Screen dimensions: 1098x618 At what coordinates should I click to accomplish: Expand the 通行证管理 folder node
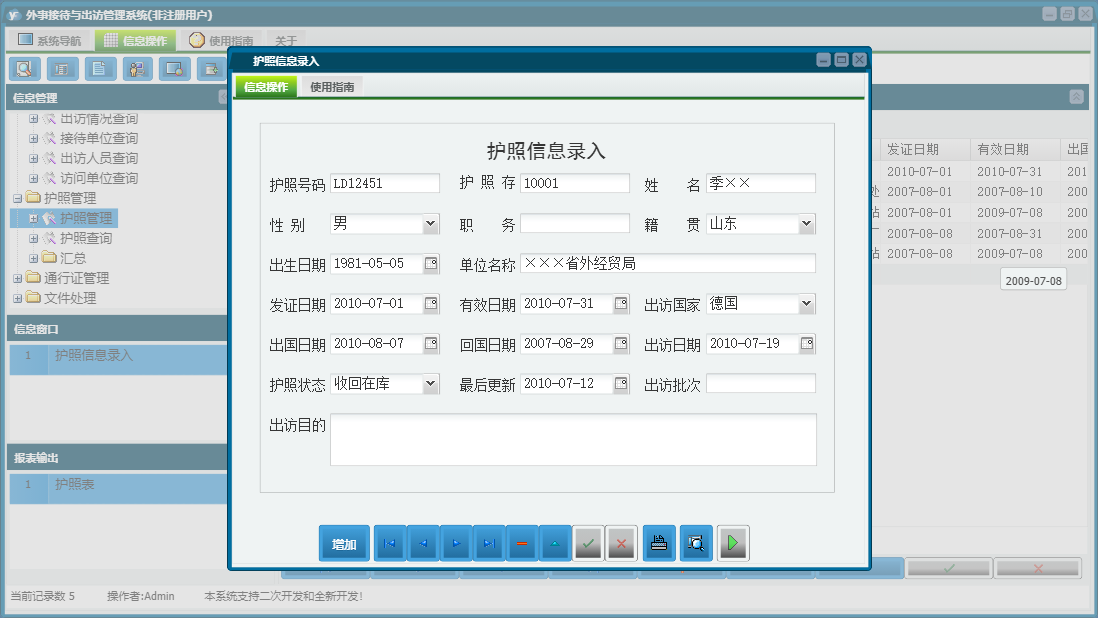pyautogui.click(x=18, y=279)
